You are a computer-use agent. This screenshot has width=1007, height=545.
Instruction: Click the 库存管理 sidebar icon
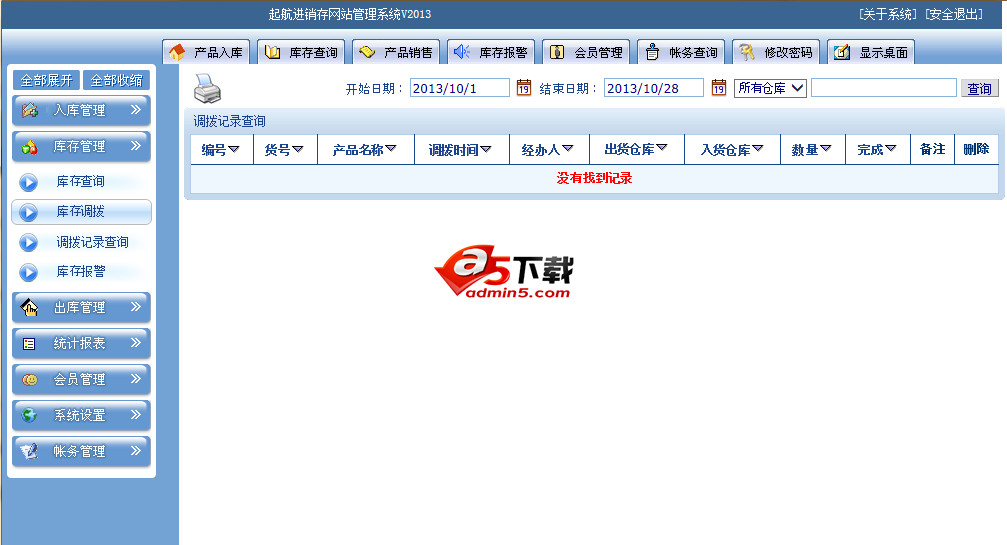[x=30, y=147]
